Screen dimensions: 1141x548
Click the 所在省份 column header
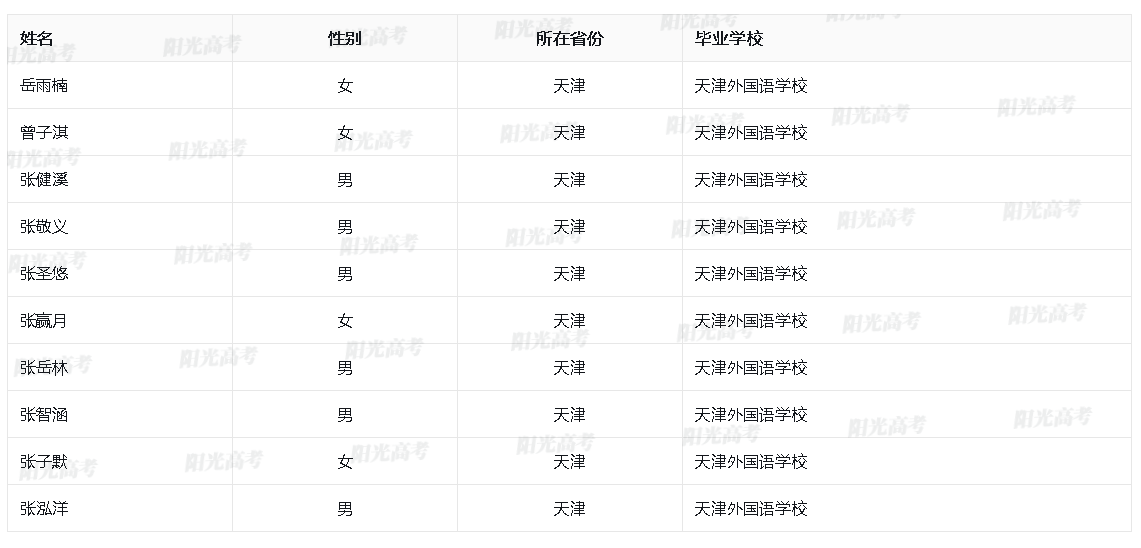coord(569,39)
